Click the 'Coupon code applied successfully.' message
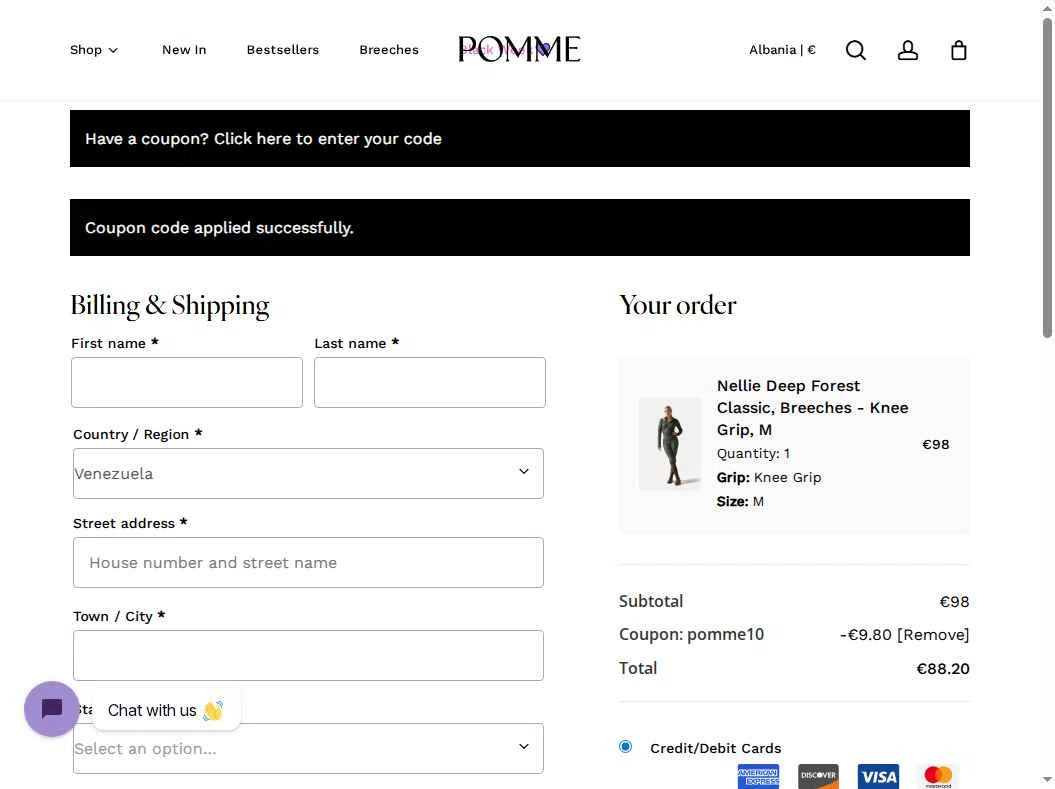The width and height of the screenshot is (1055, 789). coord(519,227)
